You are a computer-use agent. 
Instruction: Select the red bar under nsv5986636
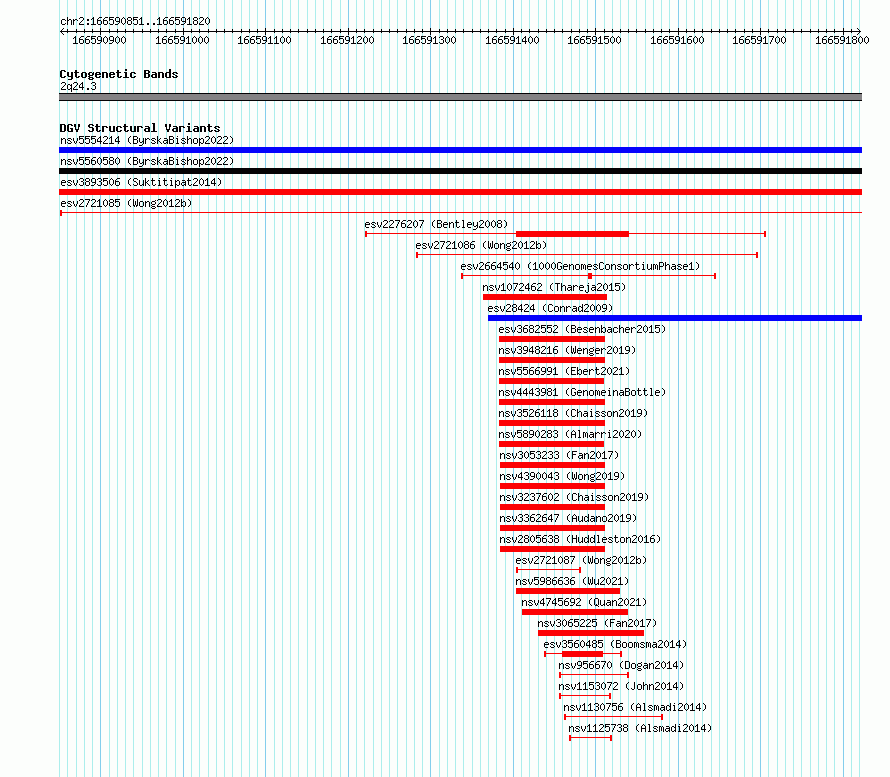click(568, 591)
